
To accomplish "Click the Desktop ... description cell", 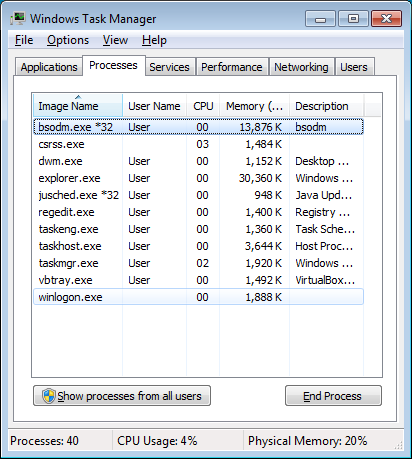I will point(322,161).
